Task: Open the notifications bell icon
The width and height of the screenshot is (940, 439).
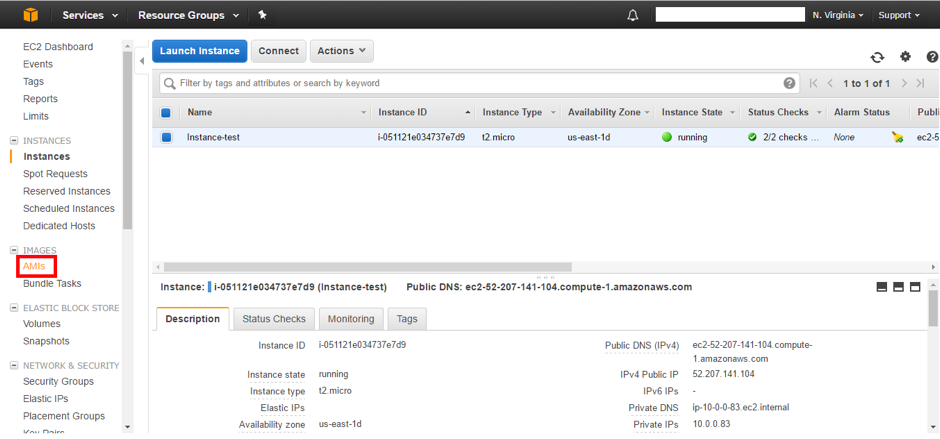Action: pos(633,15)
